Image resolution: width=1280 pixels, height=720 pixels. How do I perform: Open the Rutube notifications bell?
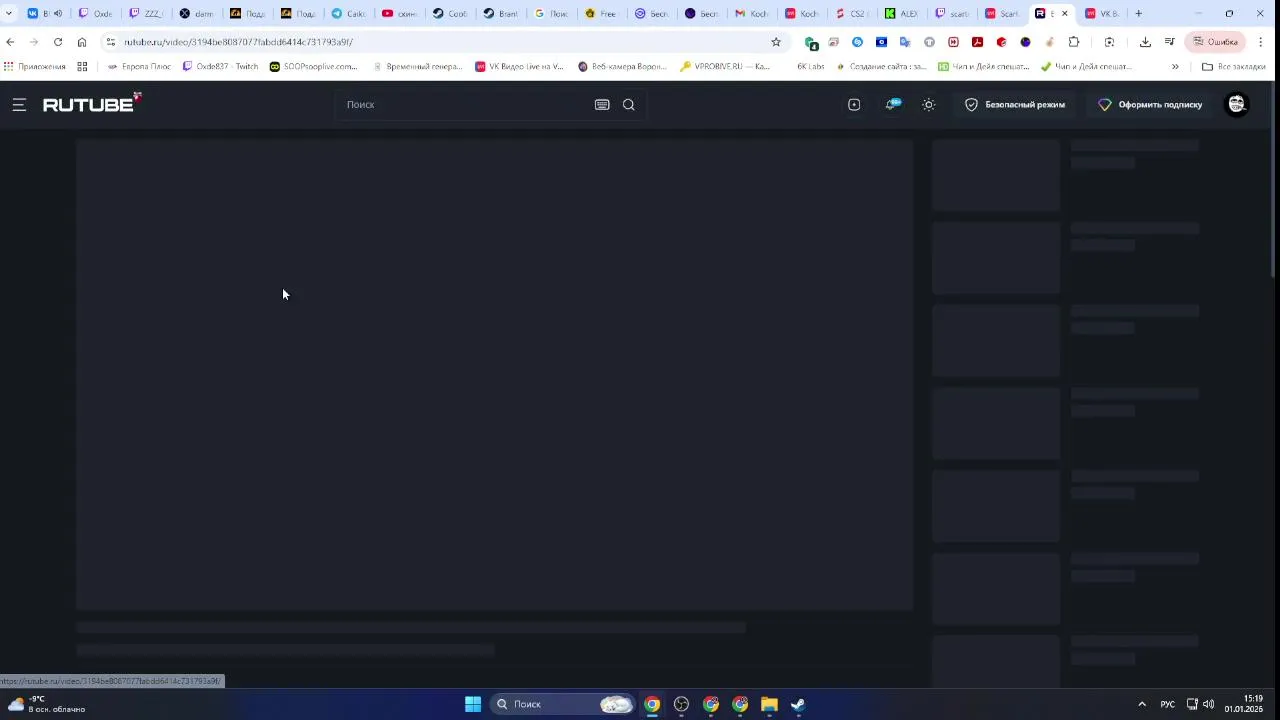point(891,104)
